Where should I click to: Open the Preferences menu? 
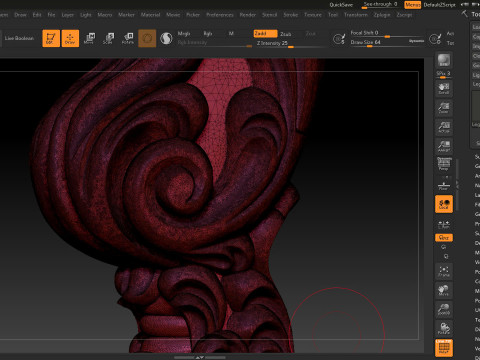pyautogui.click(x=220, y=15)
